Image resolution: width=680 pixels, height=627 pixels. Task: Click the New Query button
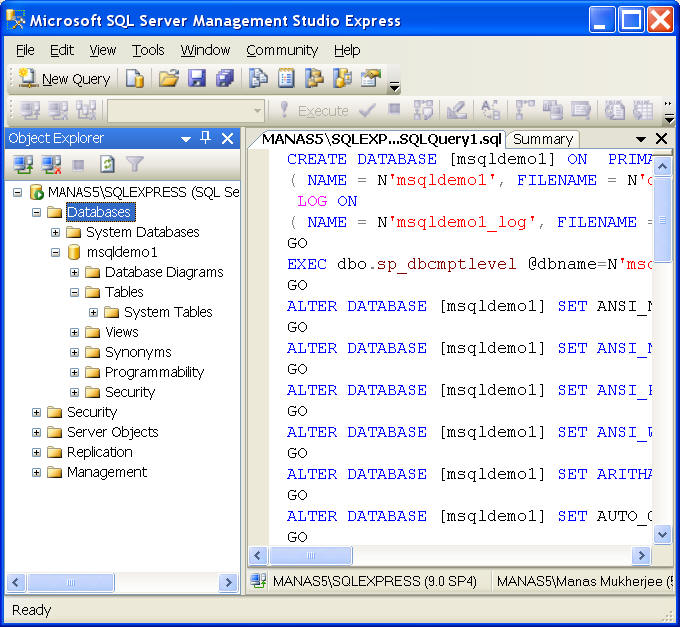64,79
